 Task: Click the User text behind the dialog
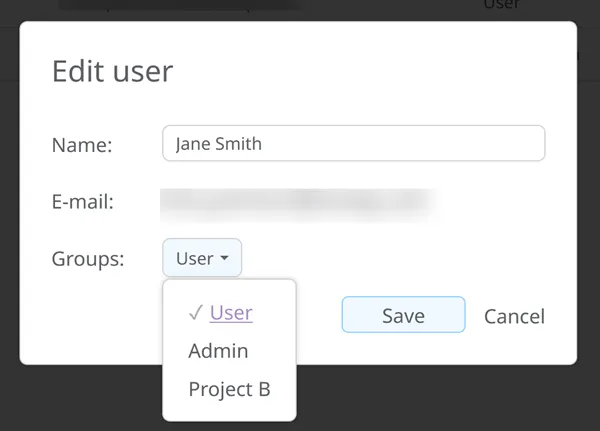pos(501,5)
